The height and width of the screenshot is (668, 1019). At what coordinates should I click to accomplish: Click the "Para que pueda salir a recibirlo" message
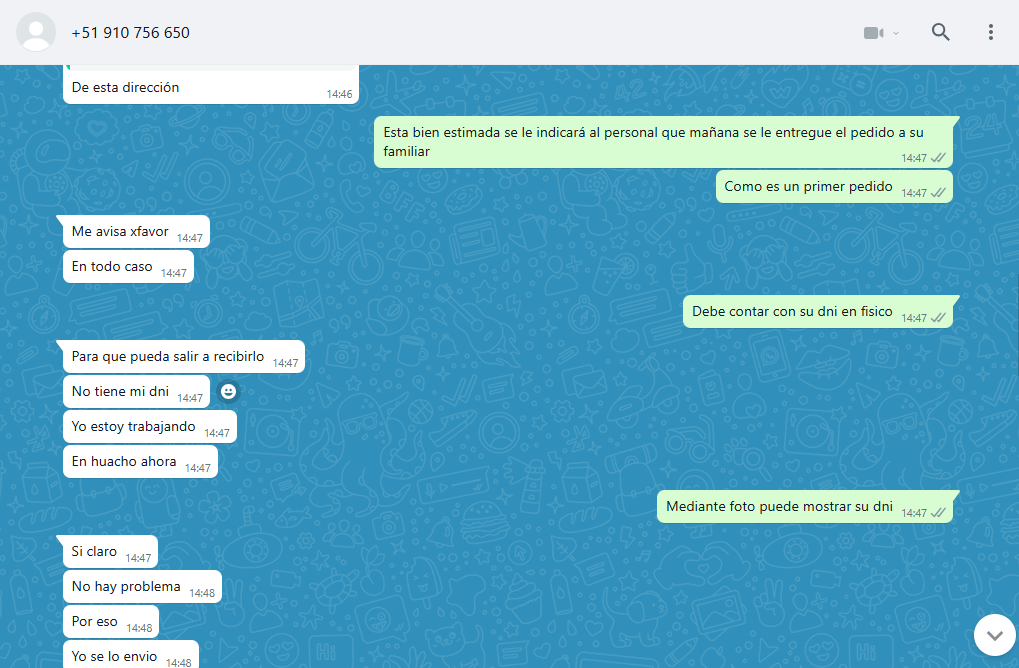click(168, 356)
